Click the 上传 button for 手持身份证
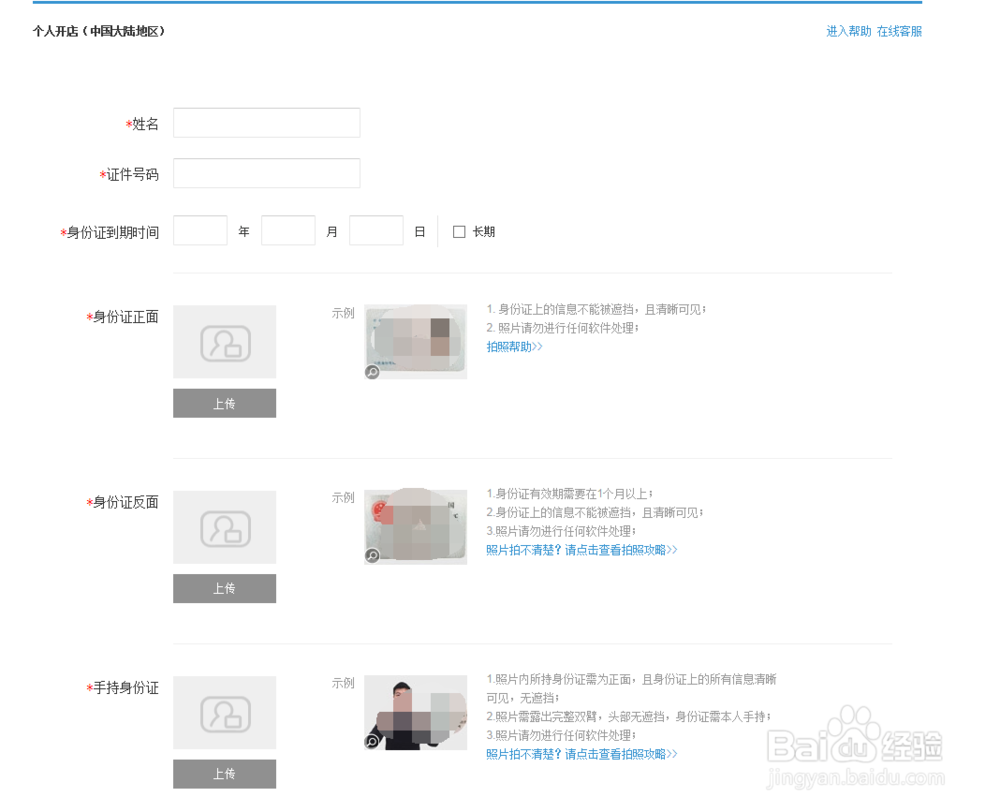This screenshot has width=1000, height=812. (x=224, y=773)
